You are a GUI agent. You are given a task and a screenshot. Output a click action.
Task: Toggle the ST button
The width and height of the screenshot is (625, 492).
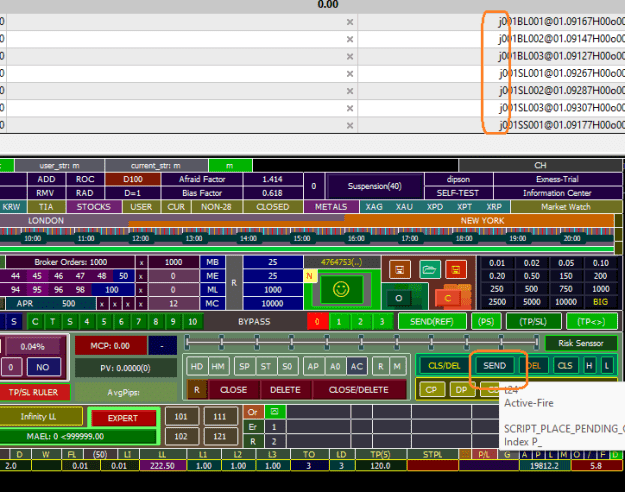(x=265, y=366)
